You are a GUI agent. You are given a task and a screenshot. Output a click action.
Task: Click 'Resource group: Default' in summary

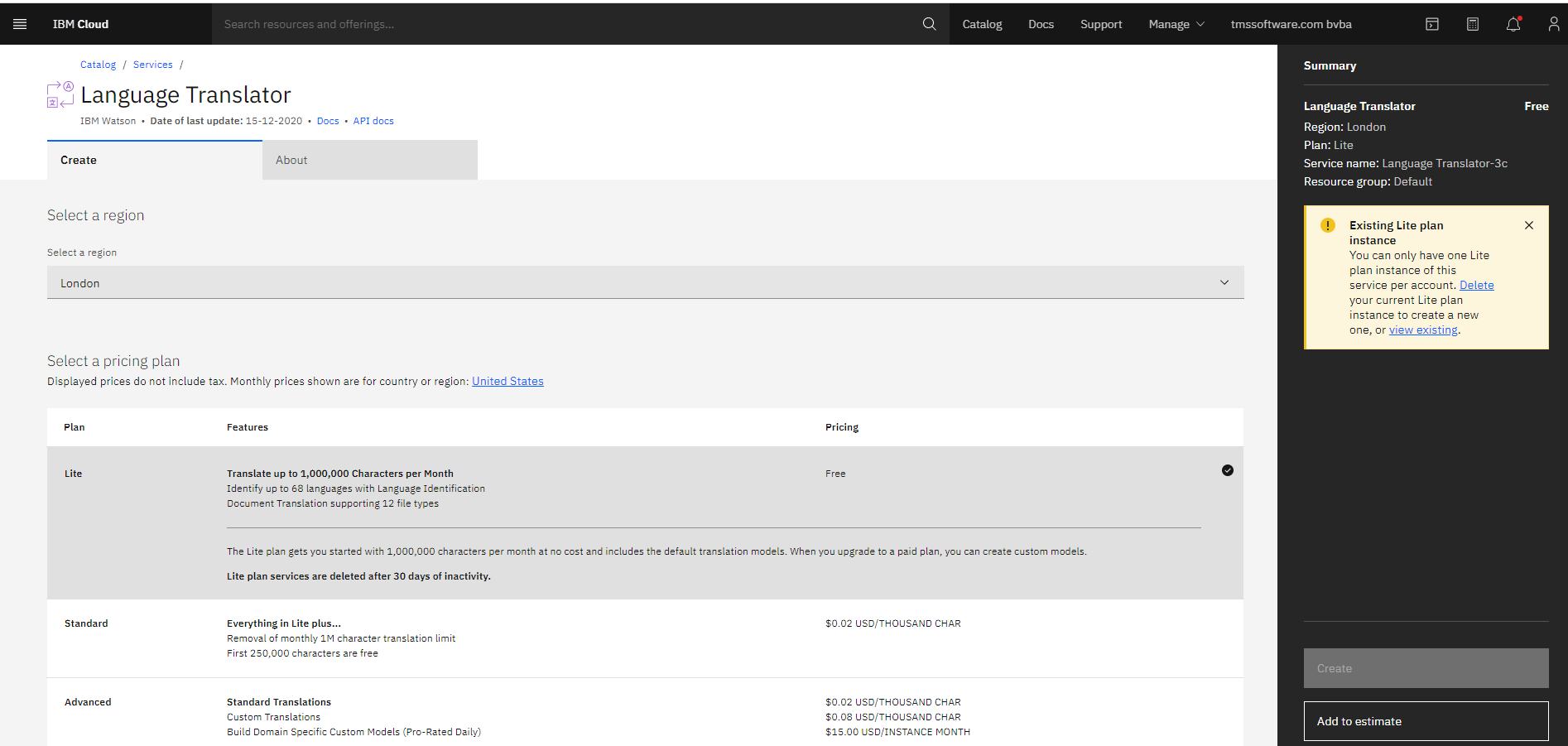tap(1368, 181)
